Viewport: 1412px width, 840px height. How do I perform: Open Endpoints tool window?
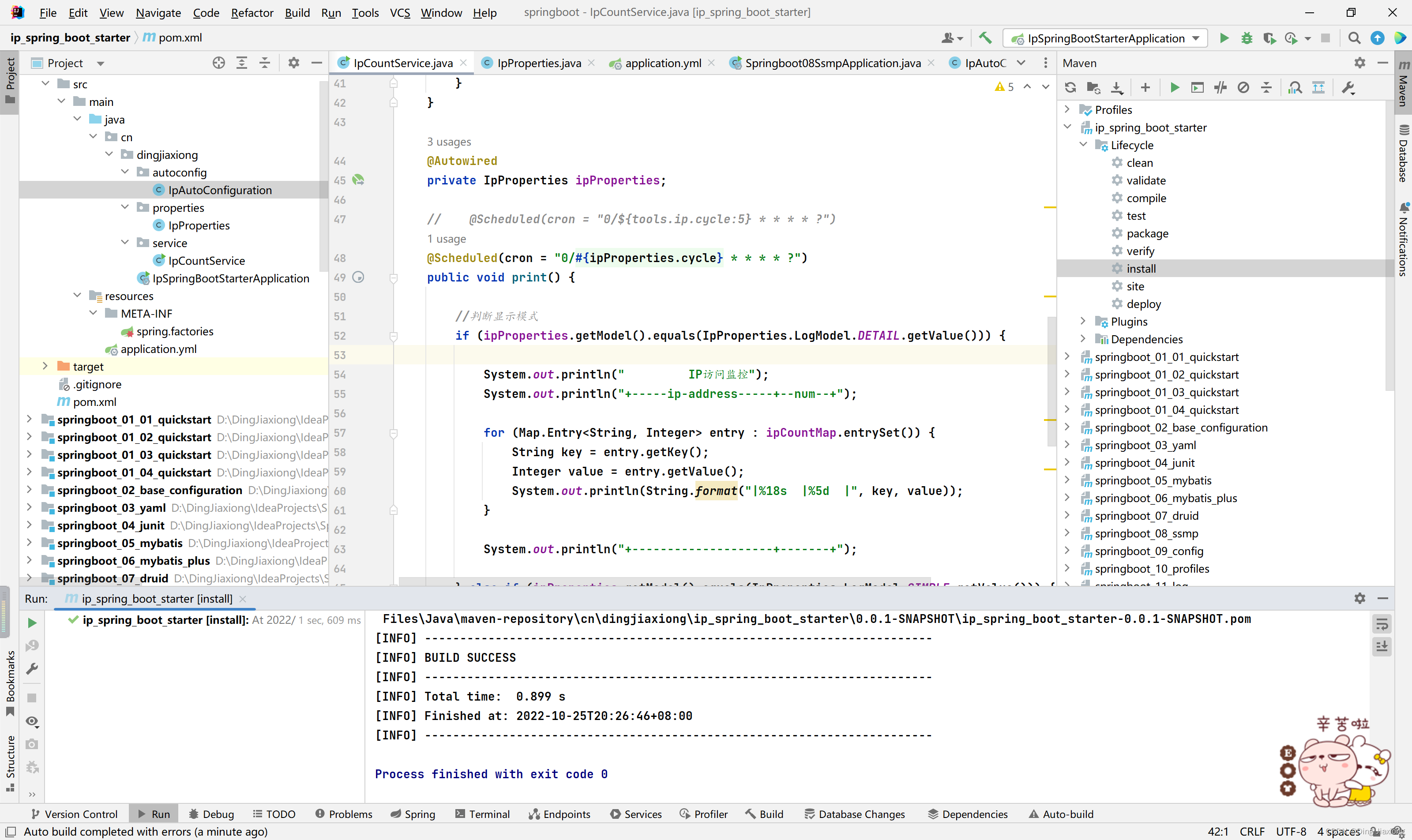click(x=560, y=814)
